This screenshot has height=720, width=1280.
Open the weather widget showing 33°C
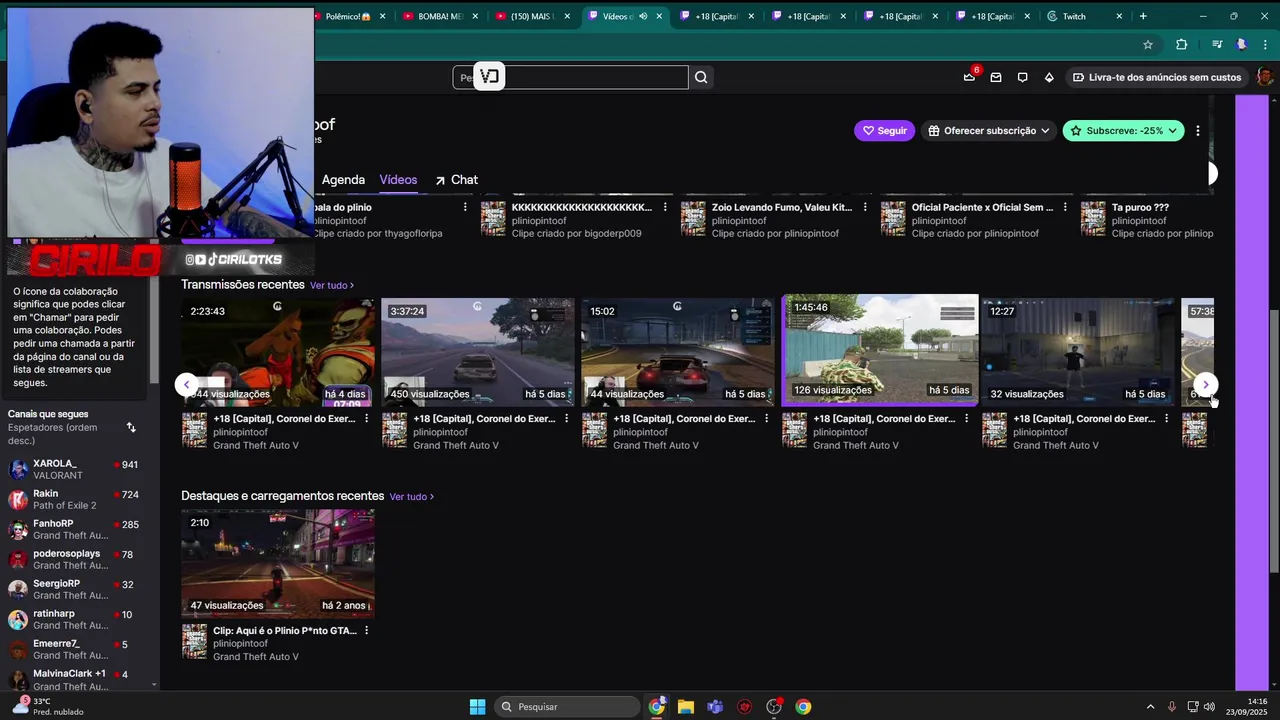coord(46,706)
